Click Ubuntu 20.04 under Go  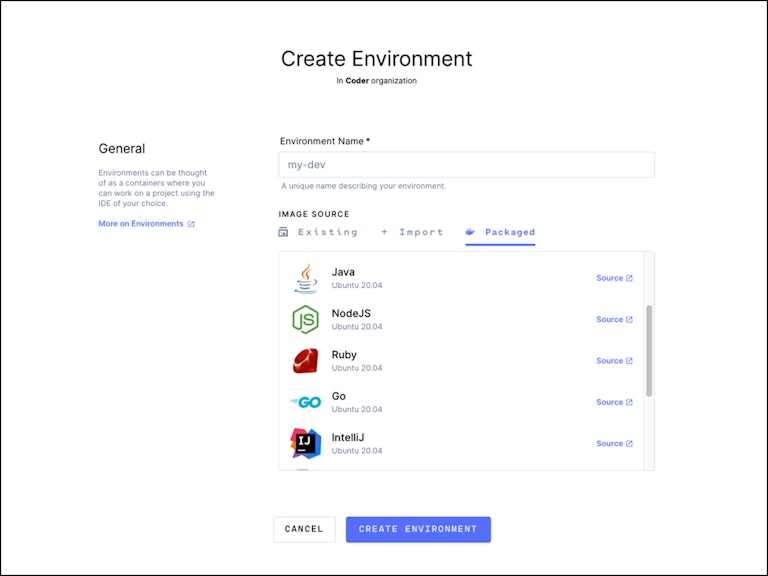tap(357, 409)
